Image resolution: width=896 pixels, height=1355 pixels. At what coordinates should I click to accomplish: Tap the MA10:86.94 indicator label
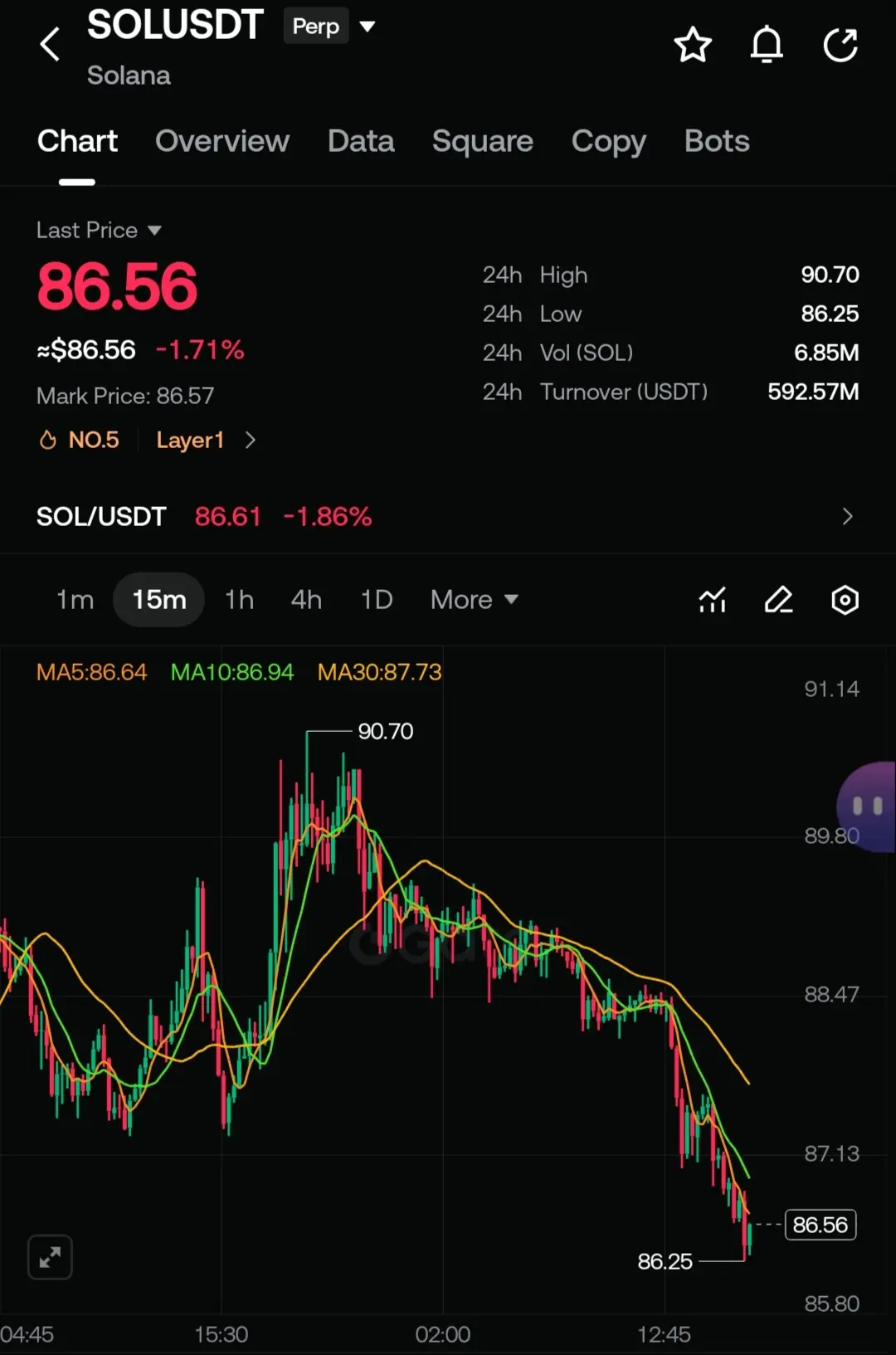point(232,672)
